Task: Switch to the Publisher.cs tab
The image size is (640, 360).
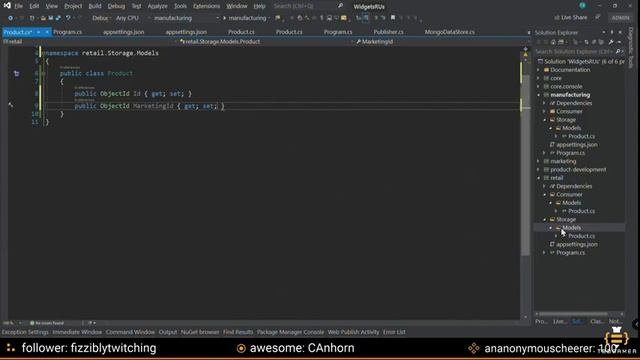Action: [x=388, y=32]
